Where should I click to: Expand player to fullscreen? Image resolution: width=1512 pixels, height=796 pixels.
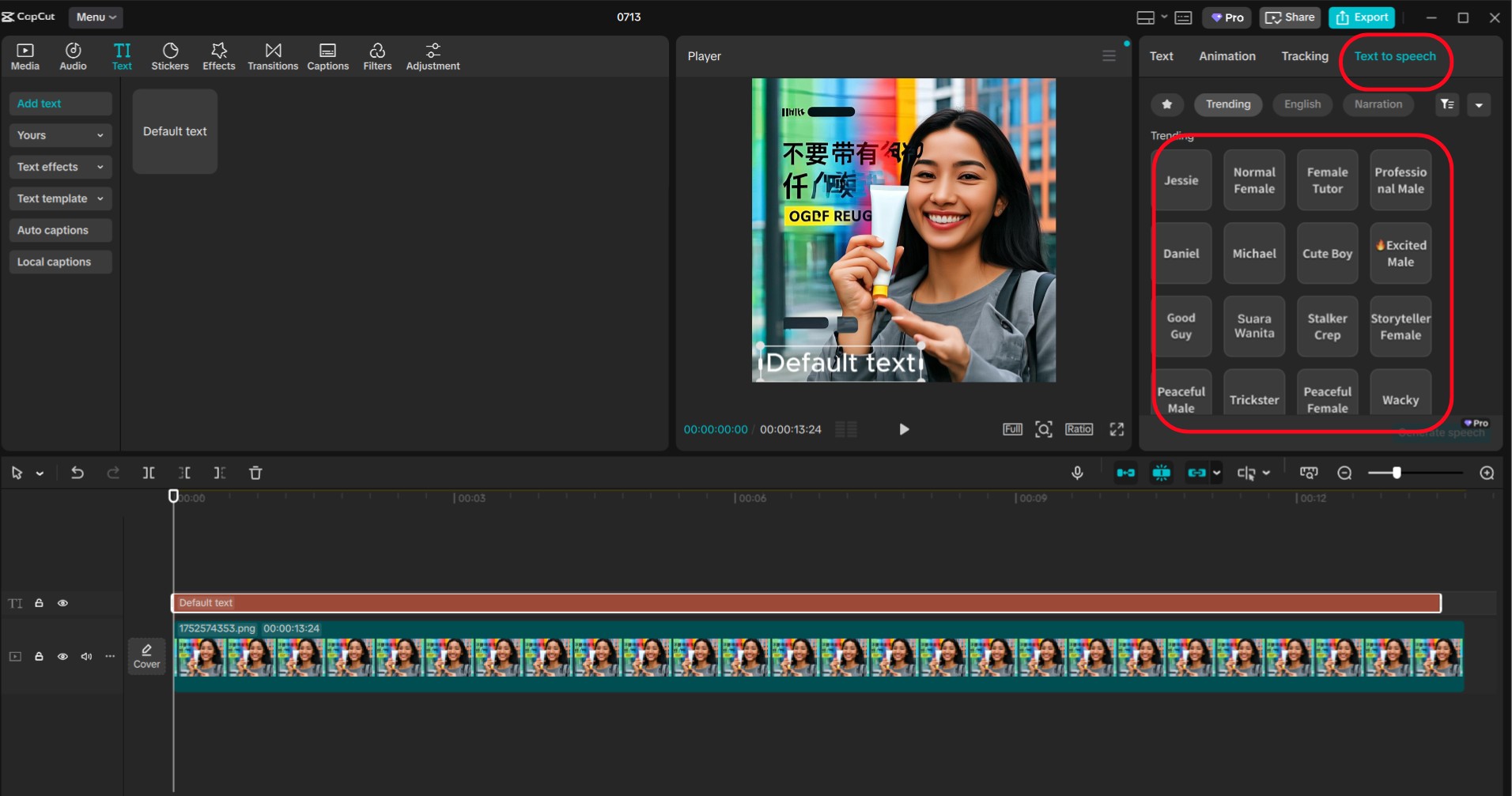[1117, 429]
